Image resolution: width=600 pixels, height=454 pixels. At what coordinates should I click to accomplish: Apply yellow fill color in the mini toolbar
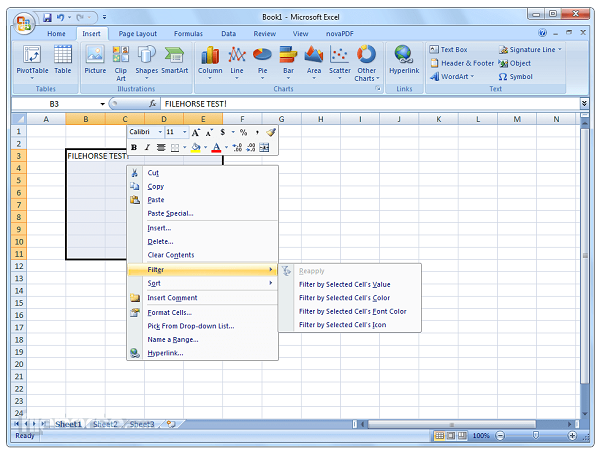(196, 147)
